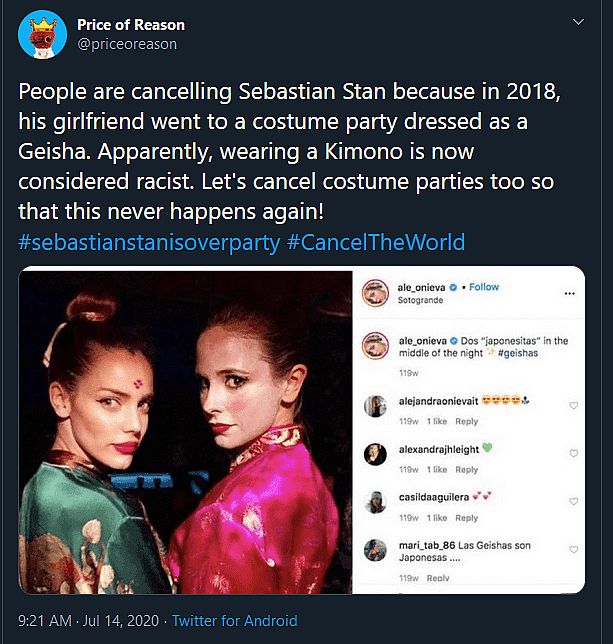The image size is (613, 644).
Task: Like alexandrajhleight's comment with the heart
Action: 573,454
